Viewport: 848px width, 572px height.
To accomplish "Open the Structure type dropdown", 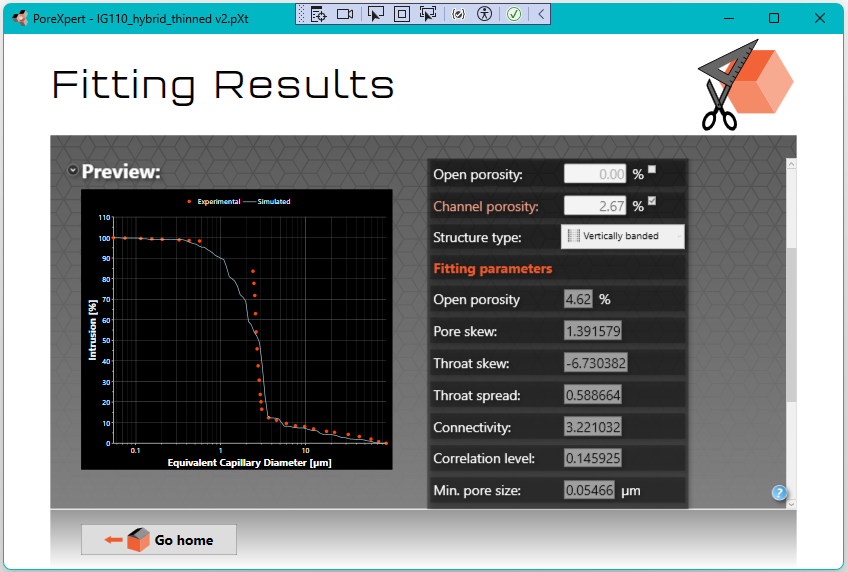I will coord(623,236).
